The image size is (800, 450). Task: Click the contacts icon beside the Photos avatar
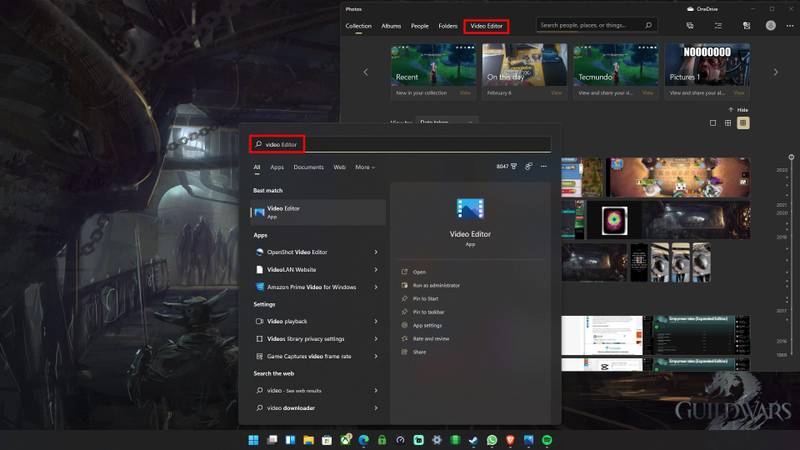[746, 26]
